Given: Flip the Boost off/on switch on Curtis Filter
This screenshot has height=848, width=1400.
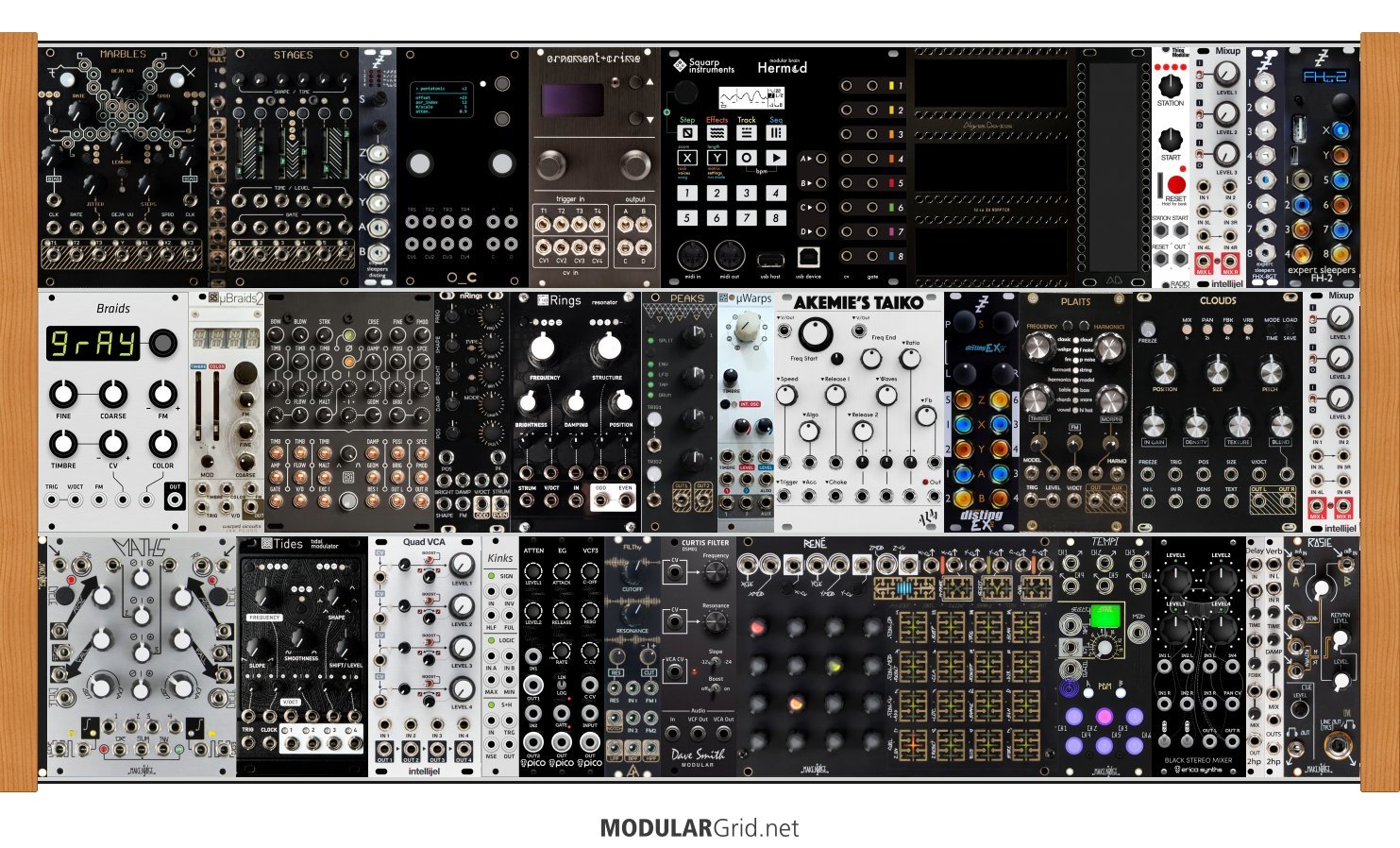Looking at the screenshot, I should 717,688.
